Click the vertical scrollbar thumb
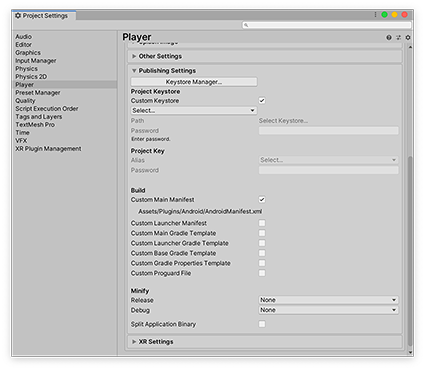425x370 pixels. click(410, 252)
